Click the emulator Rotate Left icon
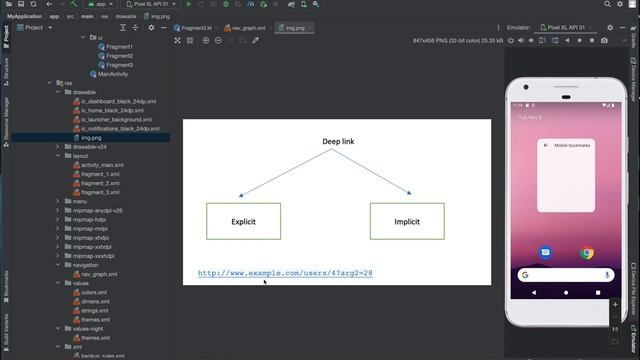This screenshot has height=360, width=640. point(542,40)
